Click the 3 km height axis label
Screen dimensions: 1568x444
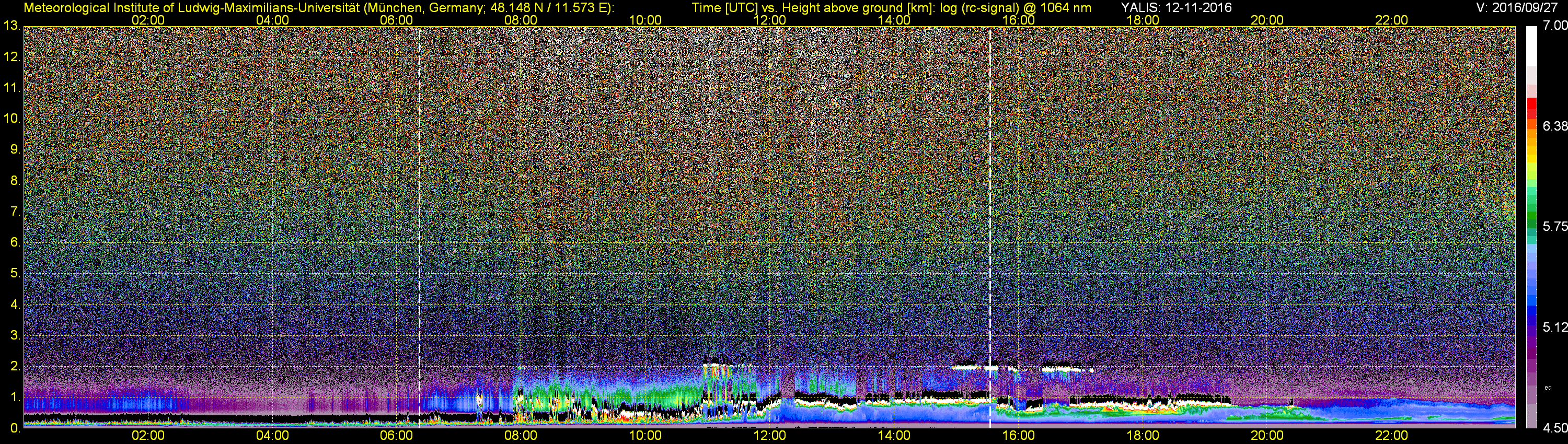coord(15,335)
